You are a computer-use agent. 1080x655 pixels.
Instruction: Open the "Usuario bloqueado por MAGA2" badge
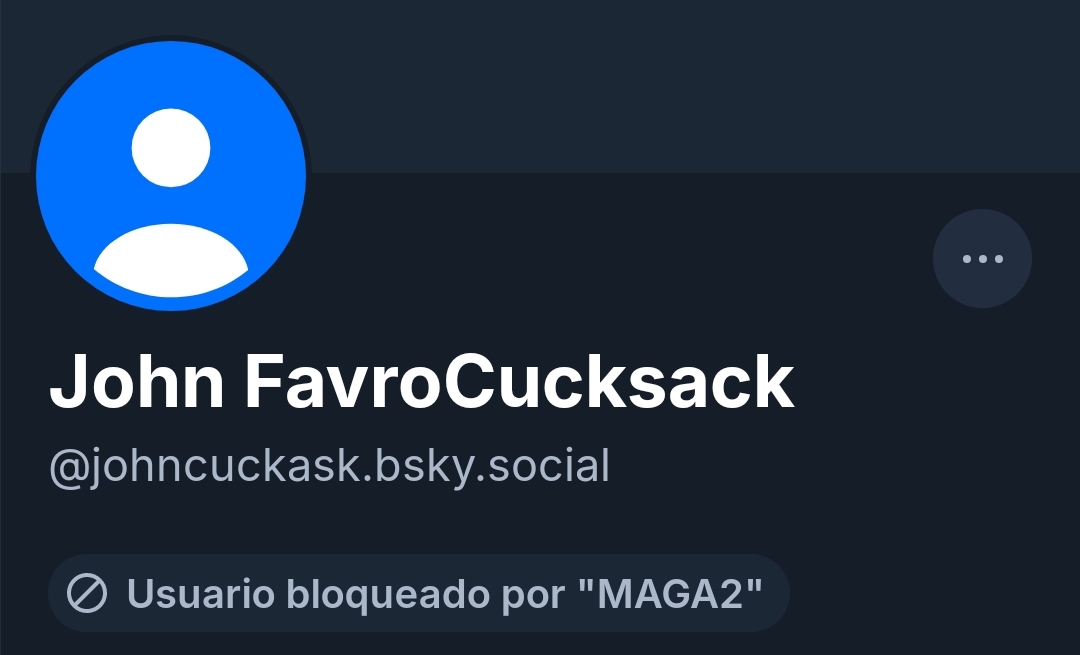coord(419,593)
